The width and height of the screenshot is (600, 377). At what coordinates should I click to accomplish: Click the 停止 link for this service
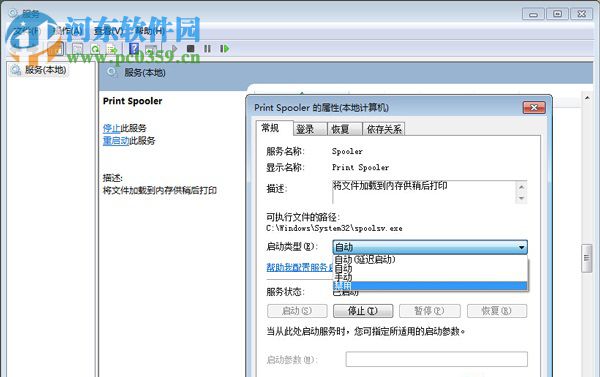point(111,128)
